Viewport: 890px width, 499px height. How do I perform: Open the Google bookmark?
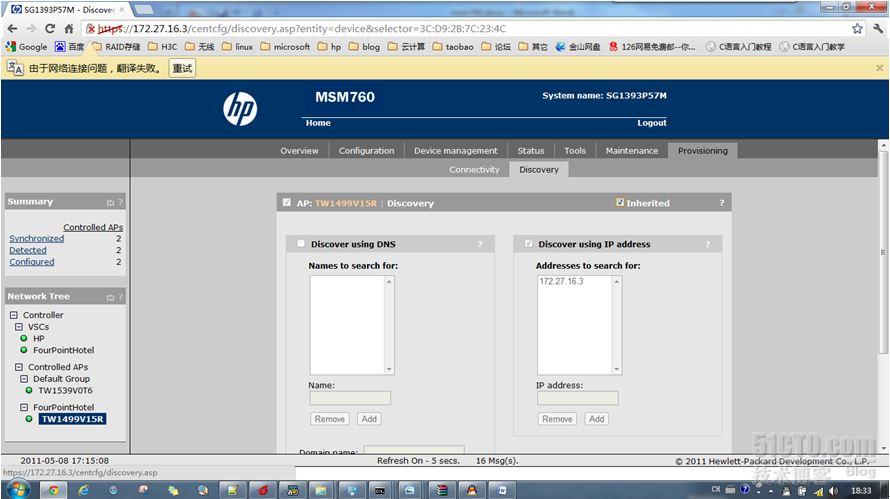point(26,47)
